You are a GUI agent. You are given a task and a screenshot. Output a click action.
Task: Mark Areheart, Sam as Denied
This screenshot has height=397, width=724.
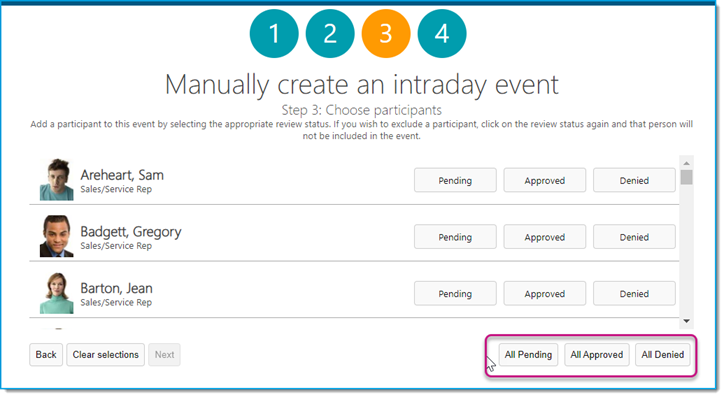pyautogui.click(x=634, y=180)
